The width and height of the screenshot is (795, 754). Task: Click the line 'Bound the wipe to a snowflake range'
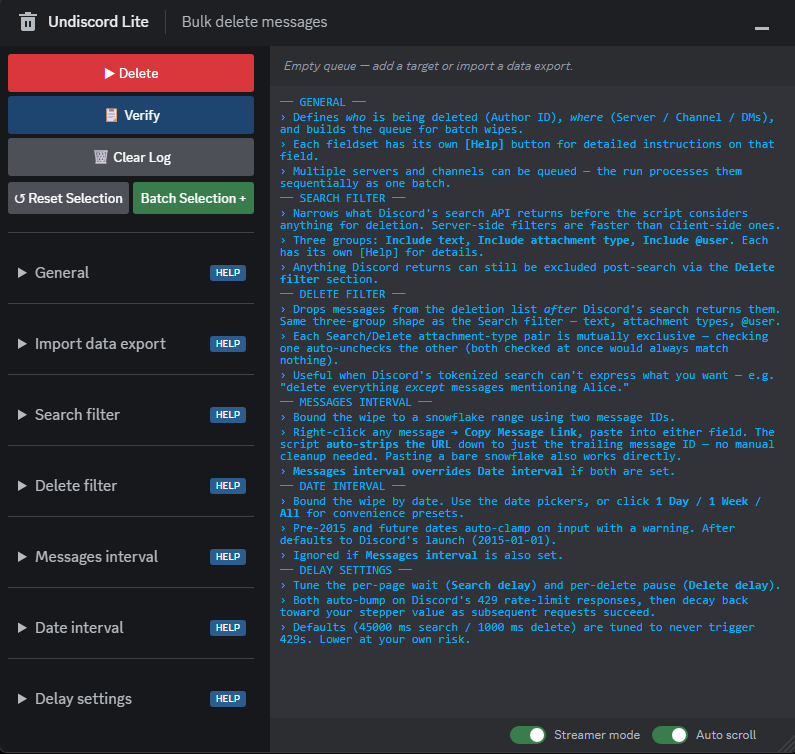[478, 417]
